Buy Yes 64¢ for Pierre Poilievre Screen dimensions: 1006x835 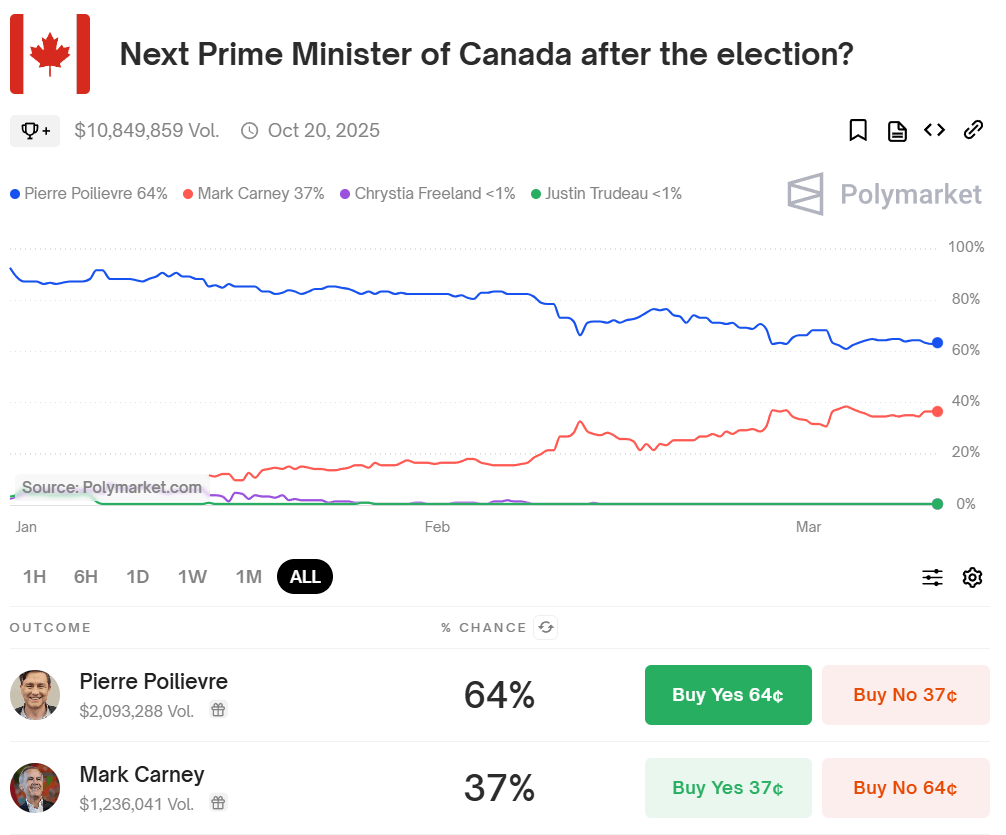(728, 695)
